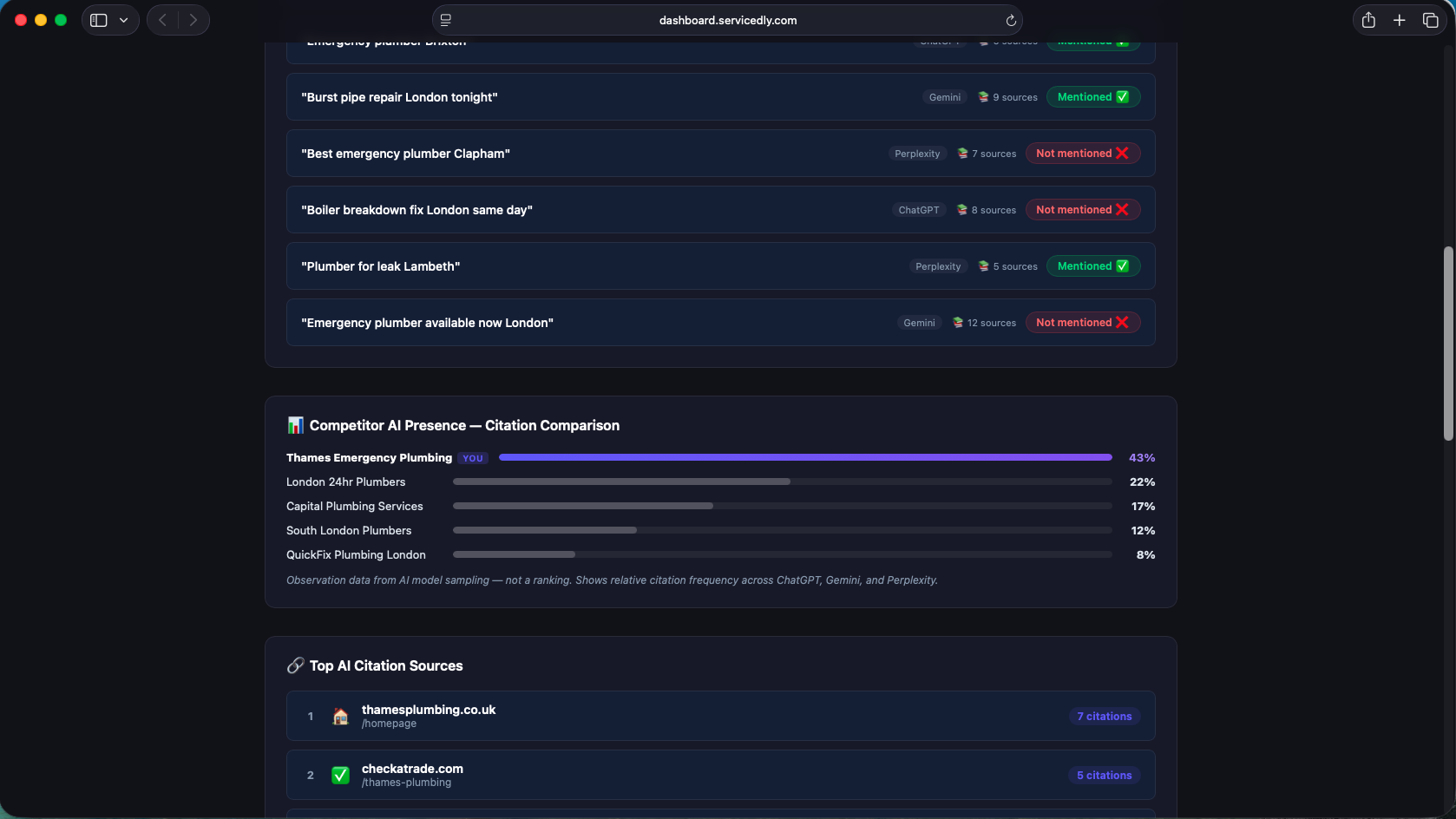Reload the page with the refresh icon
Image resolution: width=1456 pixels, height=819 pixels.
click(1010, 20)
